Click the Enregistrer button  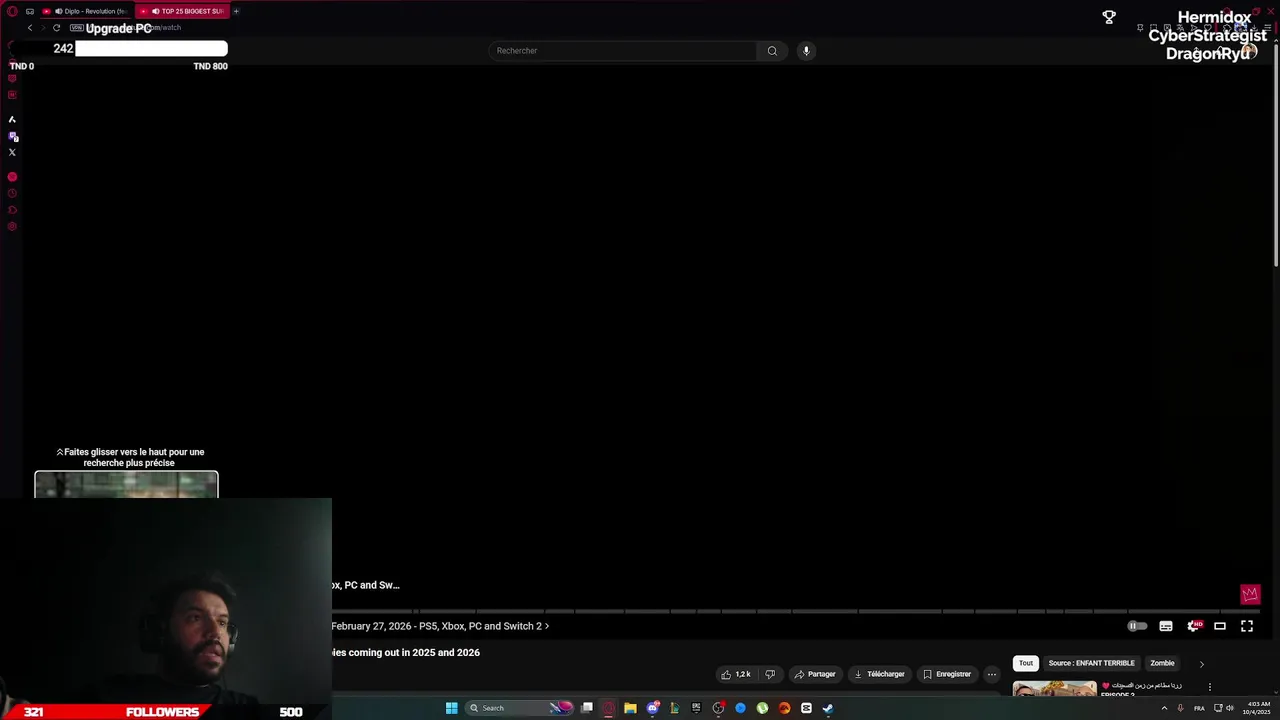[x=947, y=674]
